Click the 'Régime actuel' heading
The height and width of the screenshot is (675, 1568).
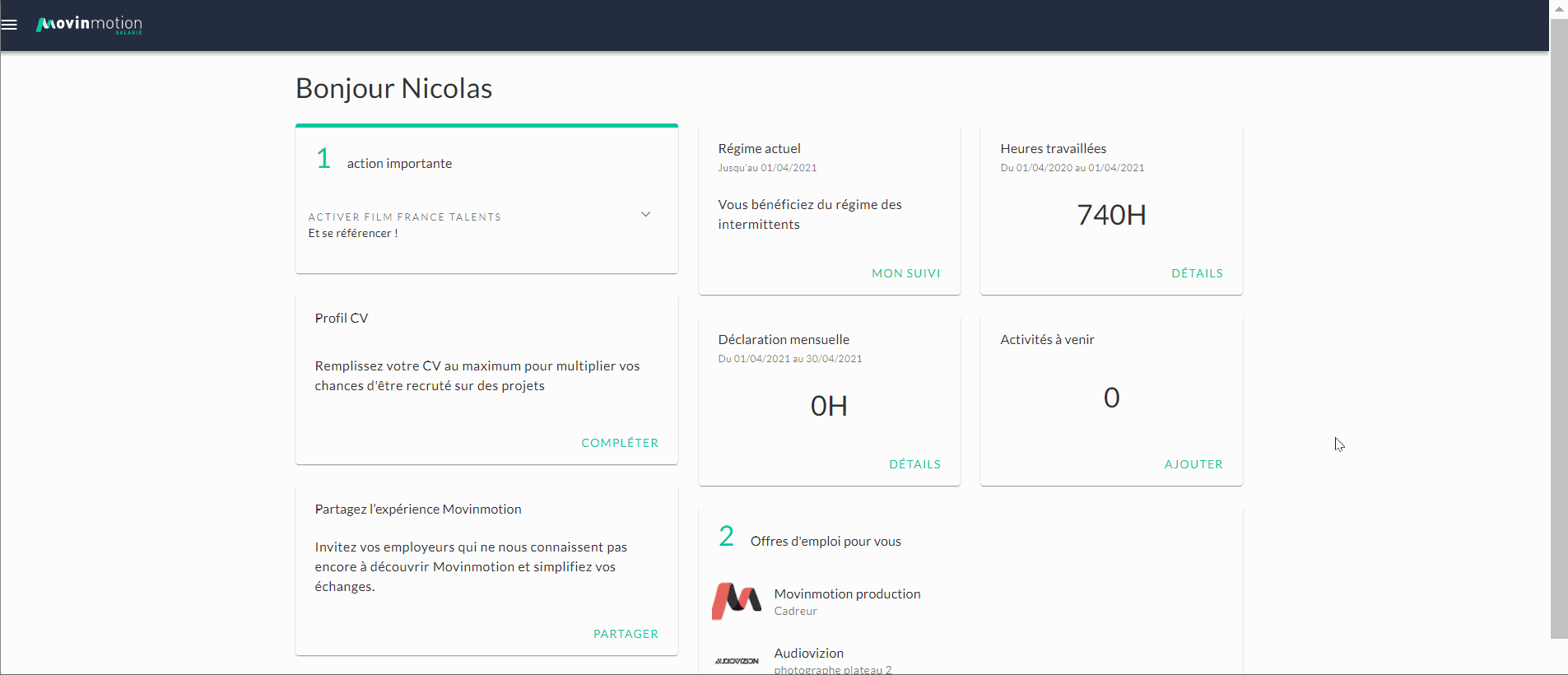(759, 149)
